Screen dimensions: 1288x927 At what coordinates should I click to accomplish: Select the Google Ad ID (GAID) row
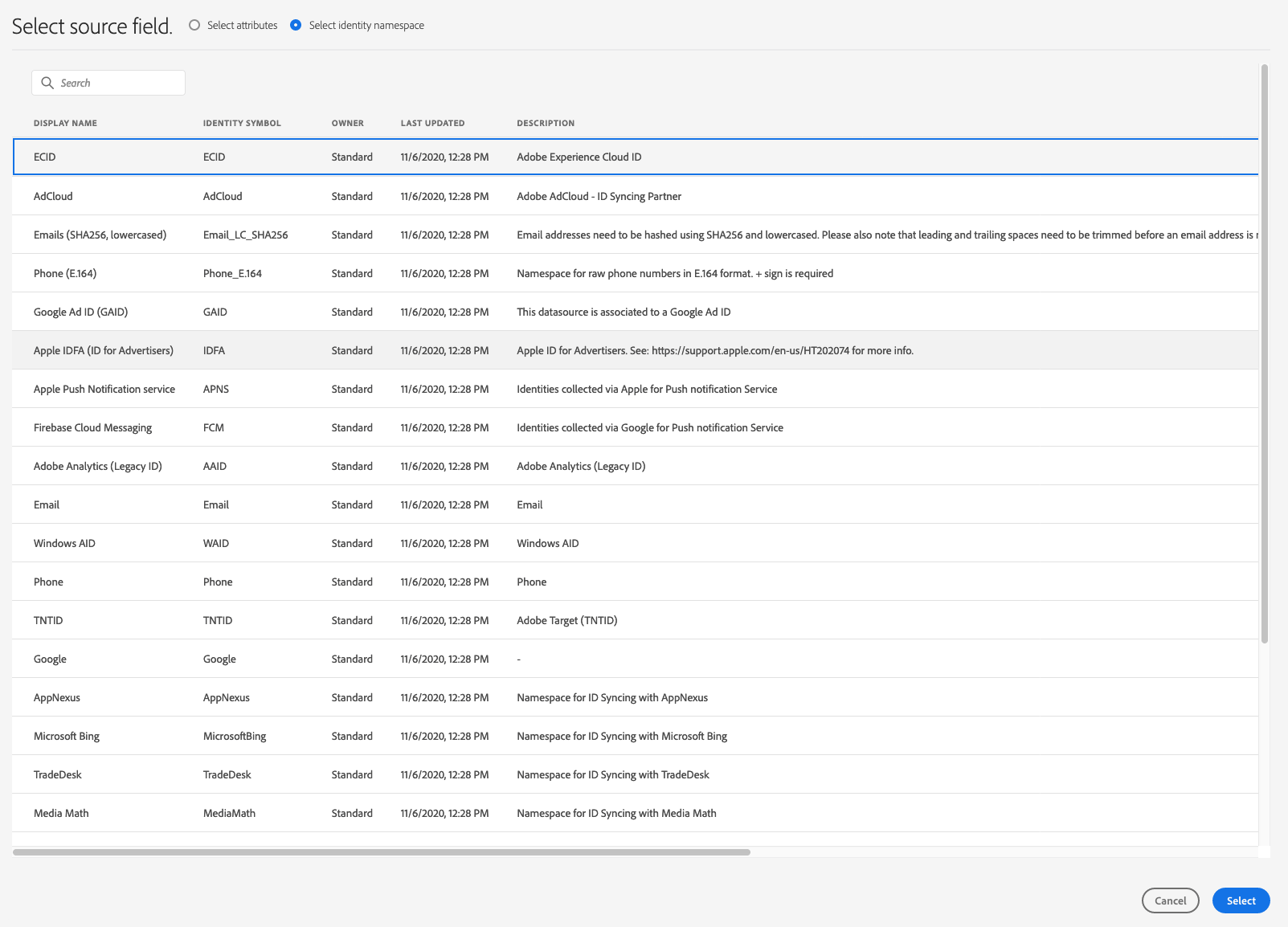tap(80, 312)
